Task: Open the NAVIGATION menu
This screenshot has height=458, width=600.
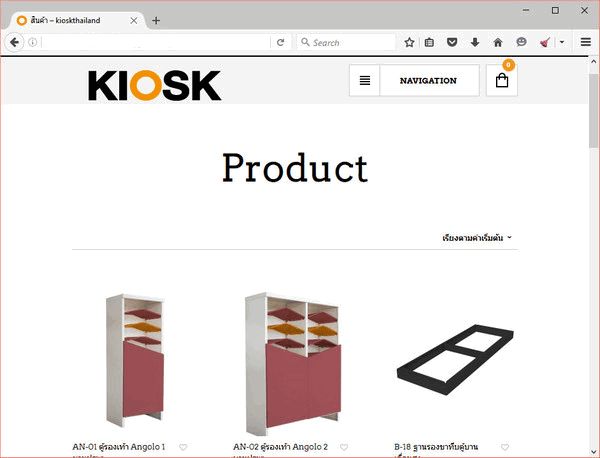Action: coord(429,80)
